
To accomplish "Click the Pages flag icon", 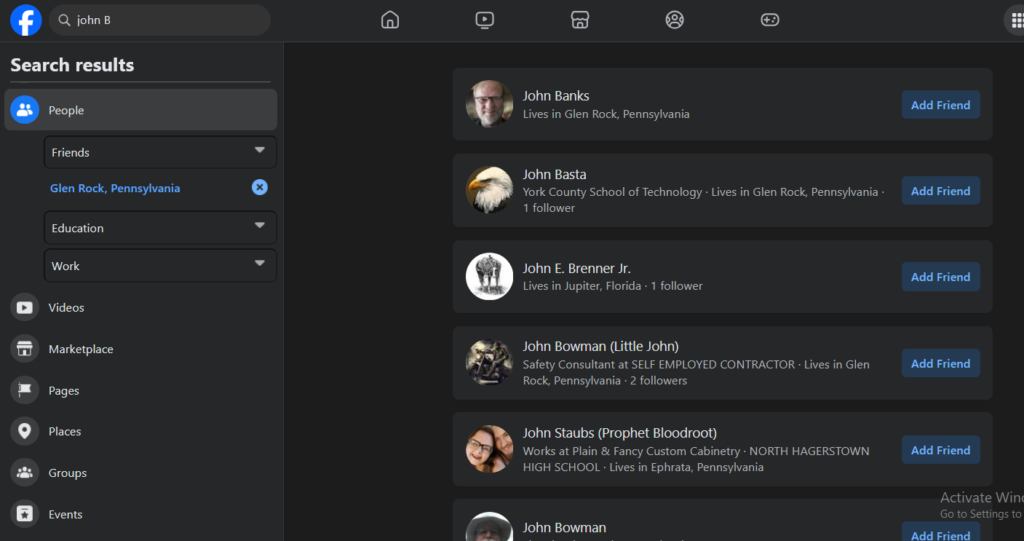I will coord(25,390).
